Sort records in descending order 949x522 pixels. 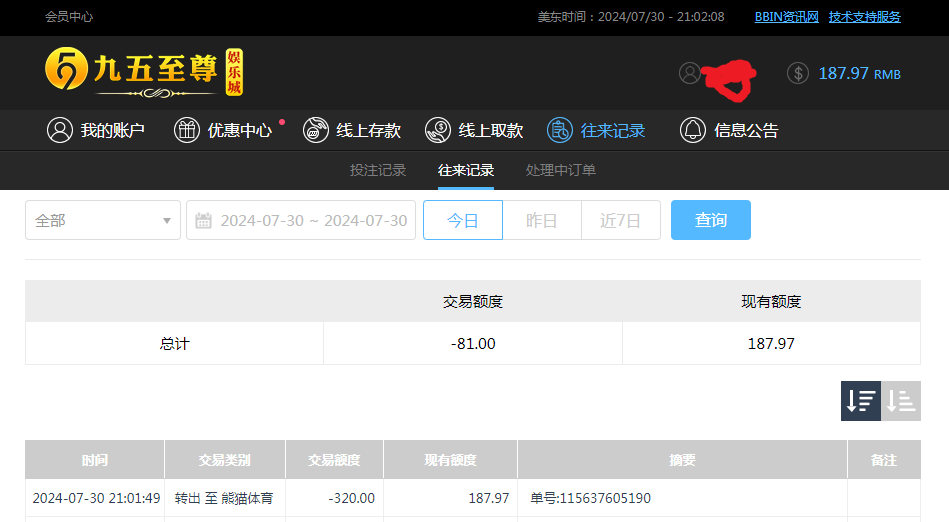860,401
